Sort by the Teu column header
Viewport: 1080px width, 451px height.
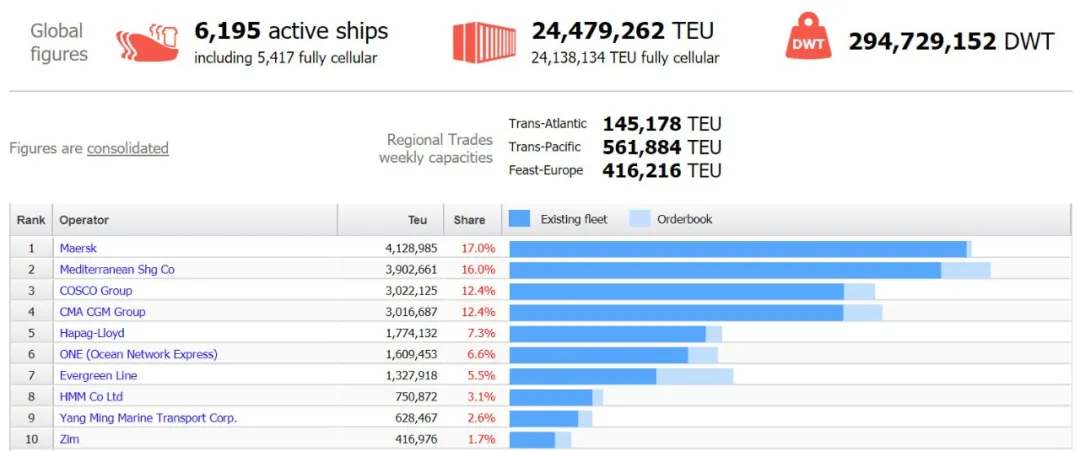click(417, 220)
